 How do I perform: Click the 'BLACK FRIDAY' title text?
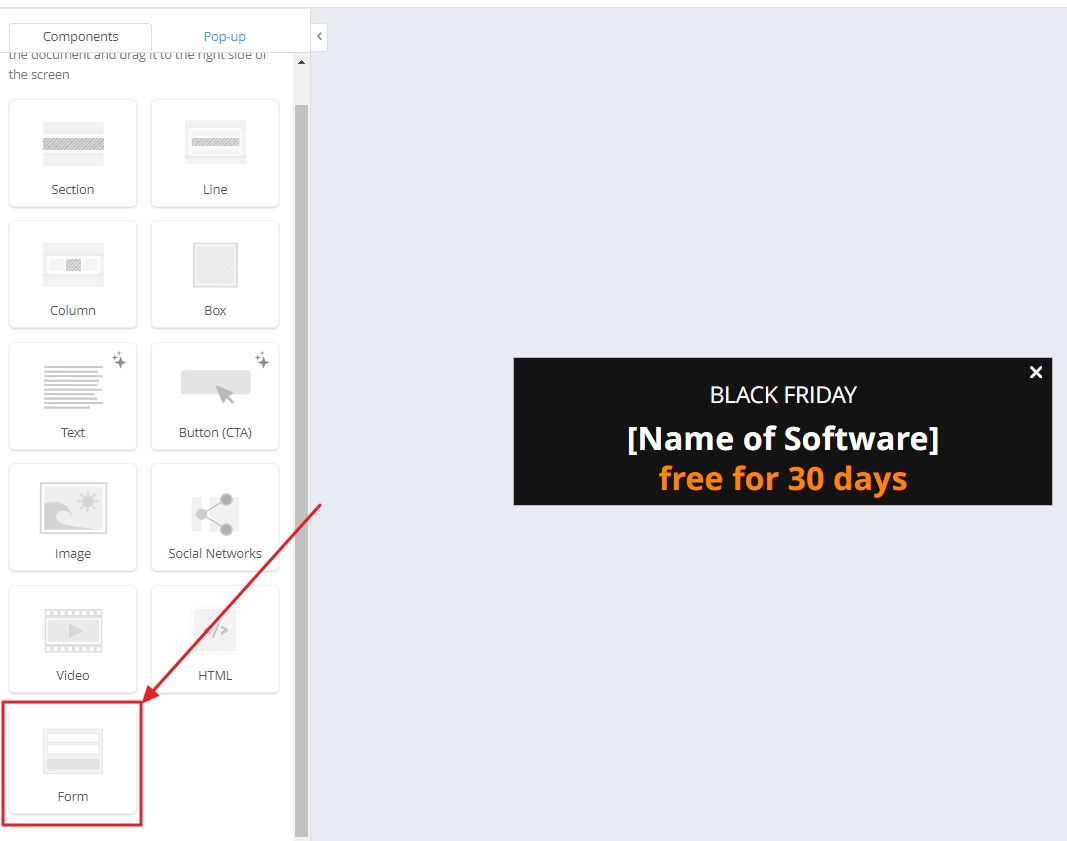pos(783,395)
